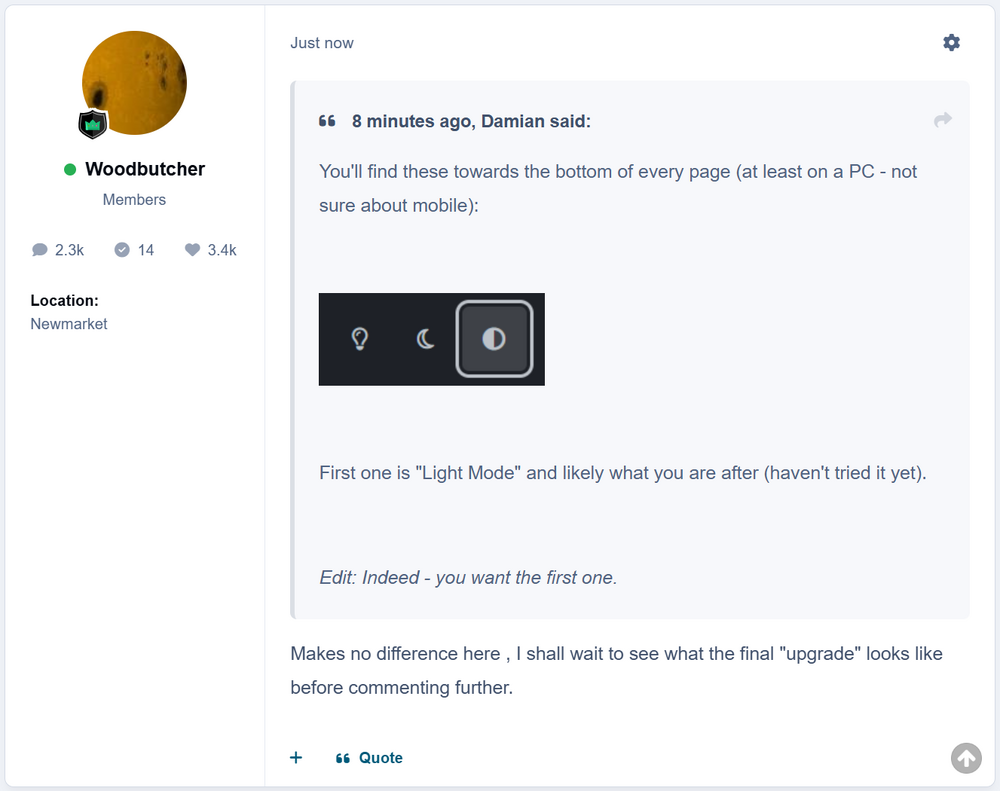The width and height of the screenshot is (1000, 791).
Task: Click the crescent moon Dark Mode icon
Action: click(425, 339)
